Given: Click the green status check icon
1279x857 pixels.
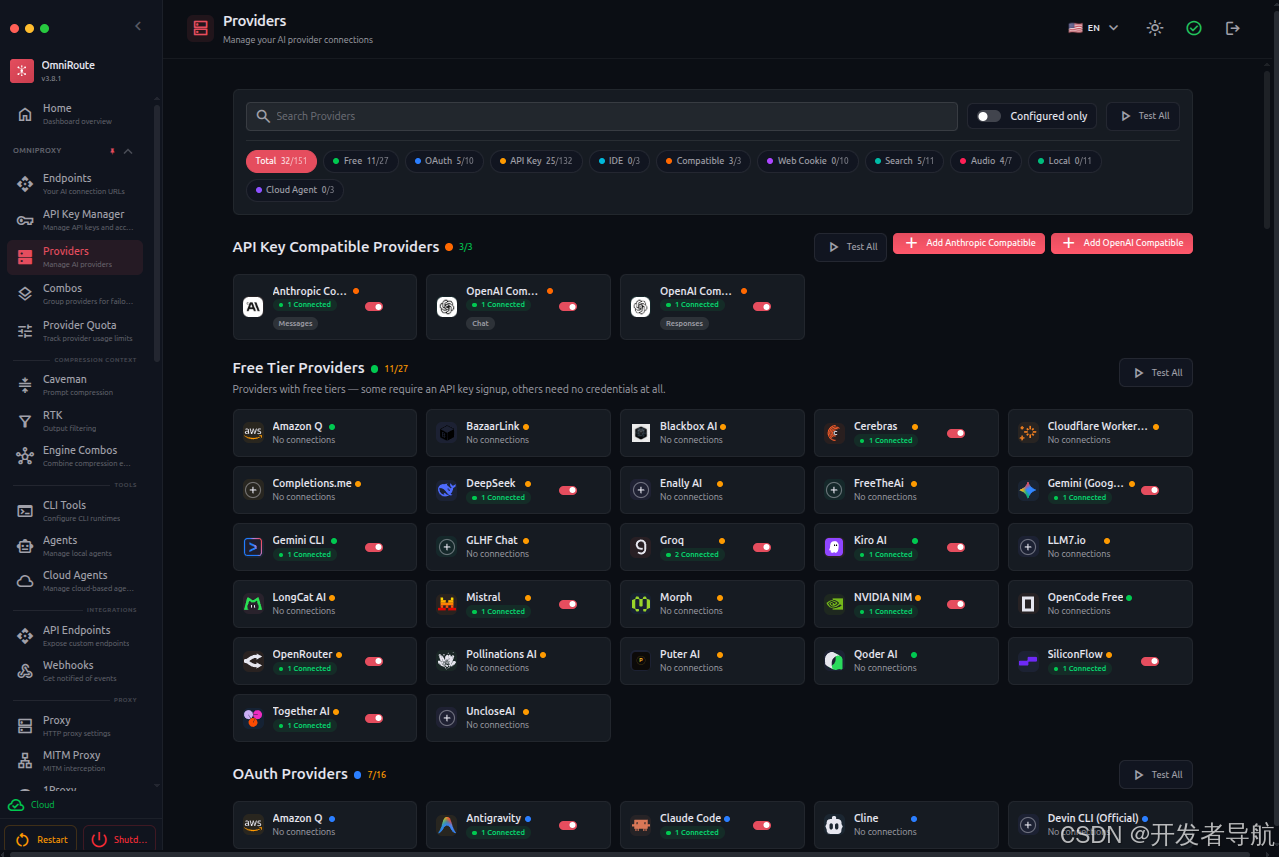Looking at the screenshot, I should tap(1194, 28).
